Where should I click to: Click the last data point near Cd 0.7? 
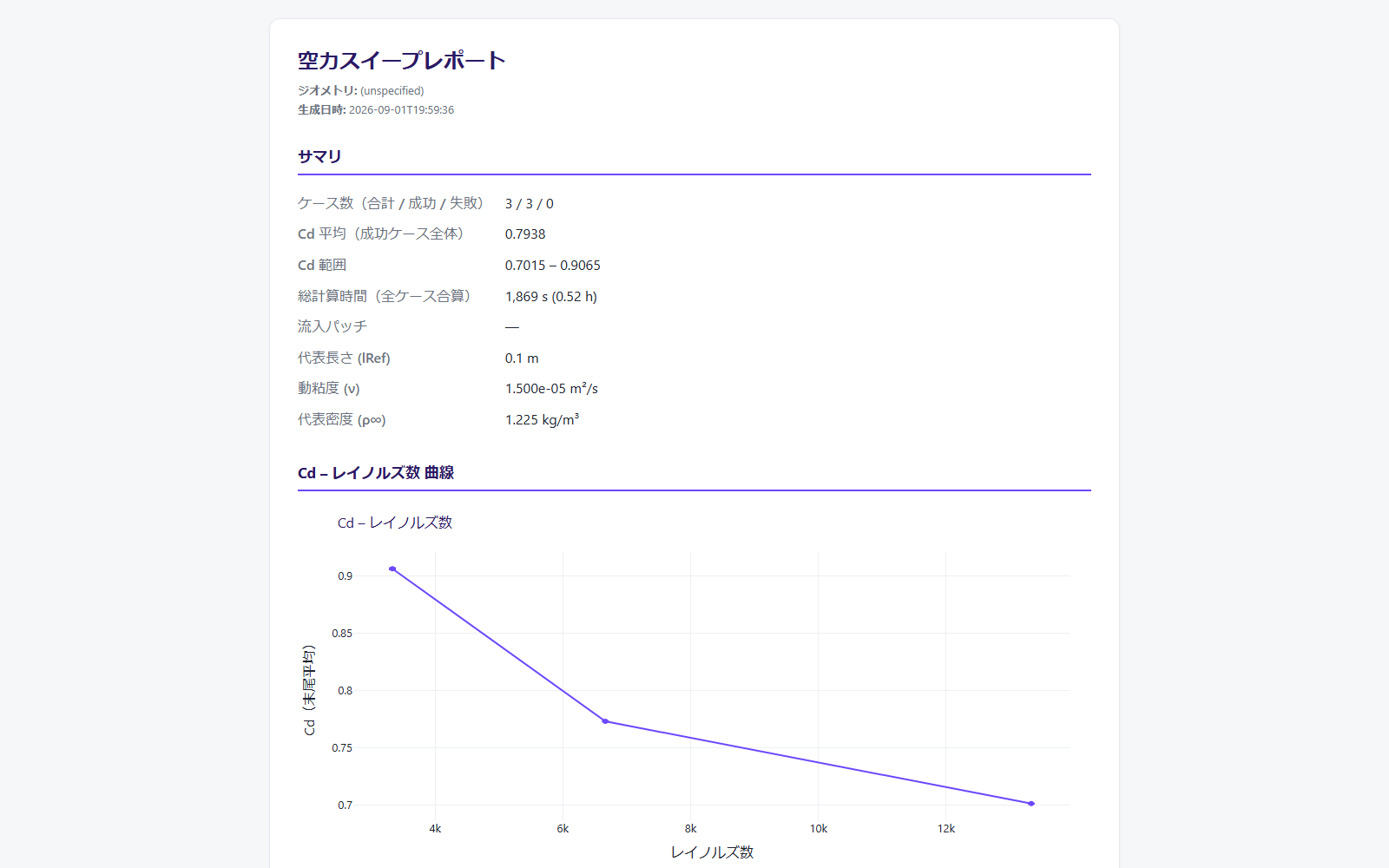tap(1031, 804)
